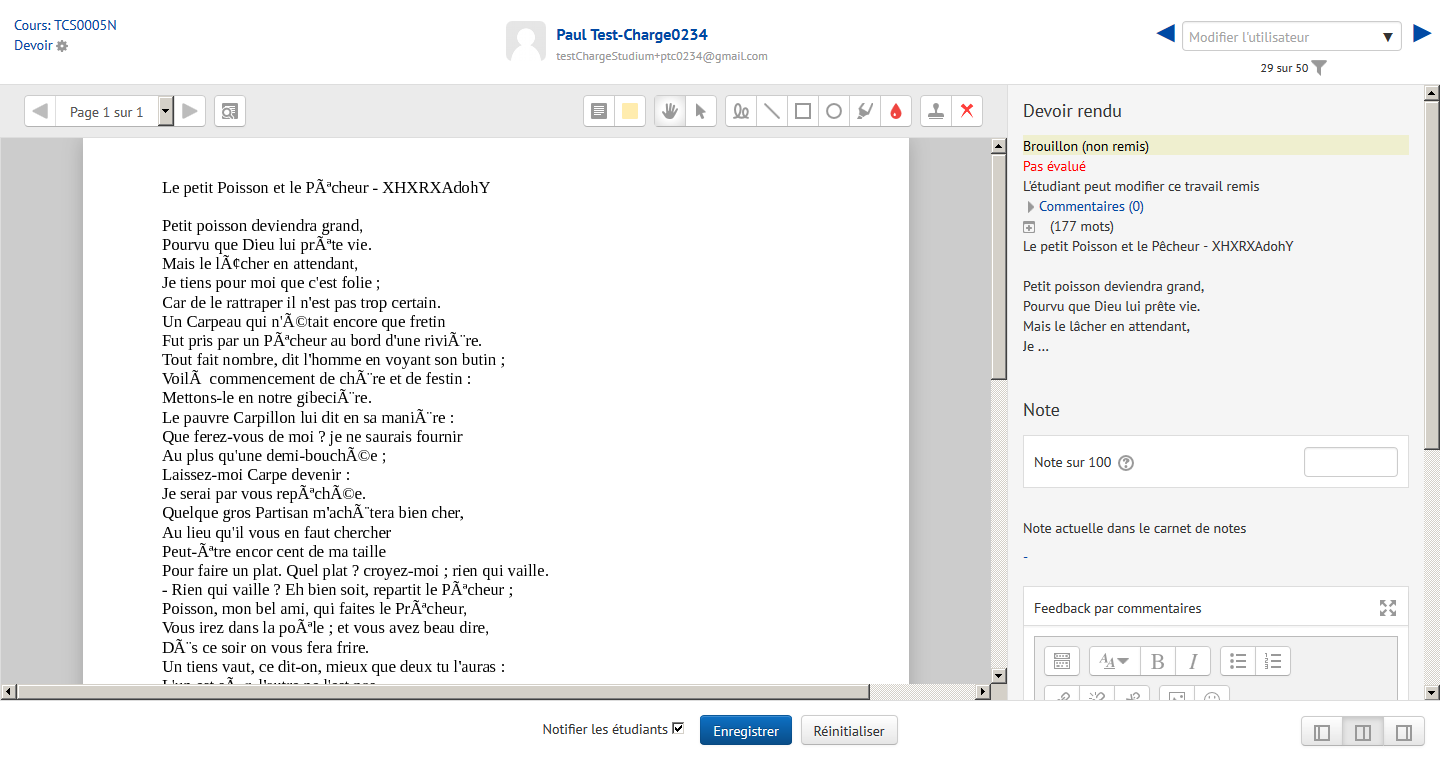Select the Line drawing tool
Image resolution: width=1440 pixels, height=761 pixels.
[x=771, y=111]
